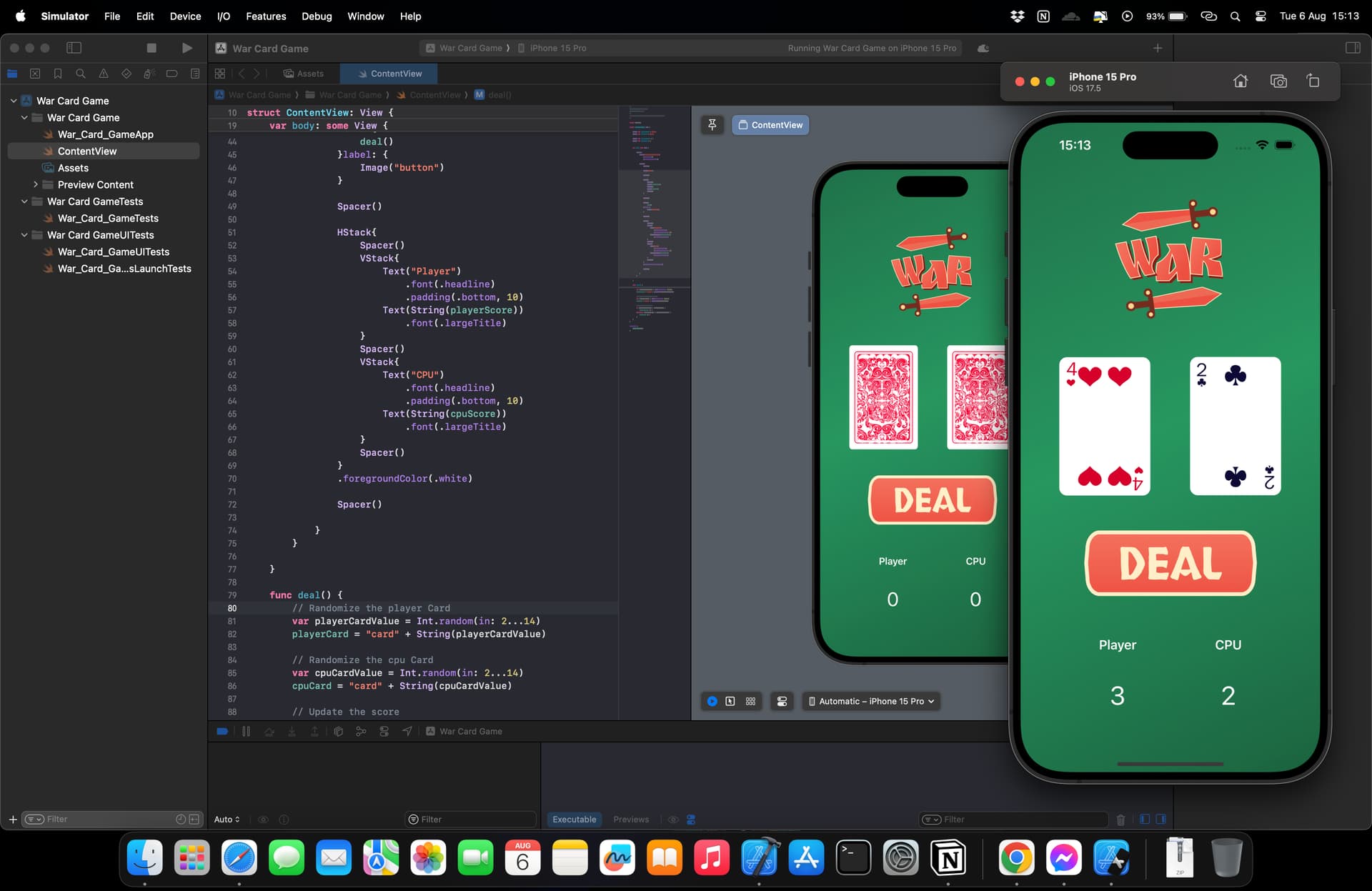
Task: Open Assets catalog in the navigator
Action: pos(73,168)
